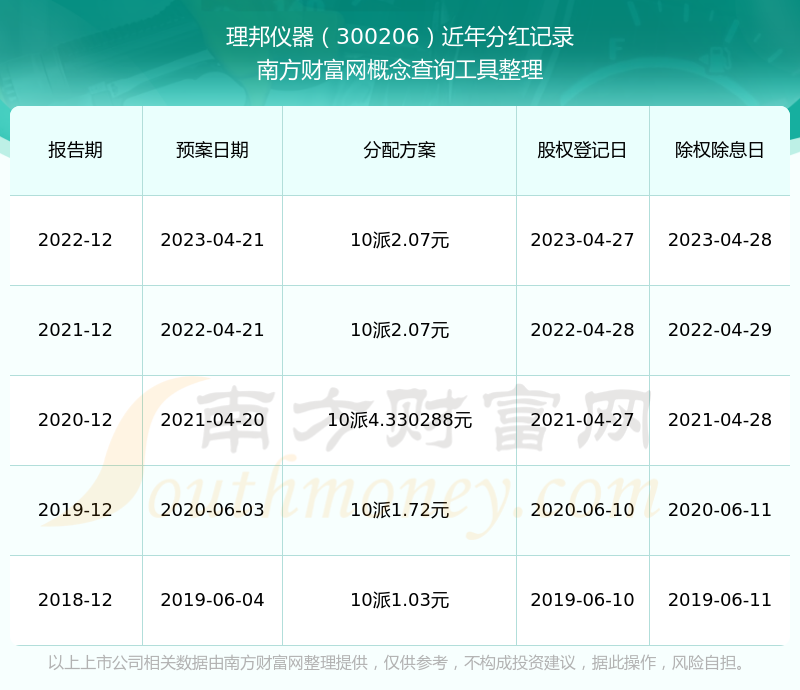This screenshot has width=800, height=690.
Task: Select the 分配方案 column header
Action: pyautogui.click(x=399, y=150)
